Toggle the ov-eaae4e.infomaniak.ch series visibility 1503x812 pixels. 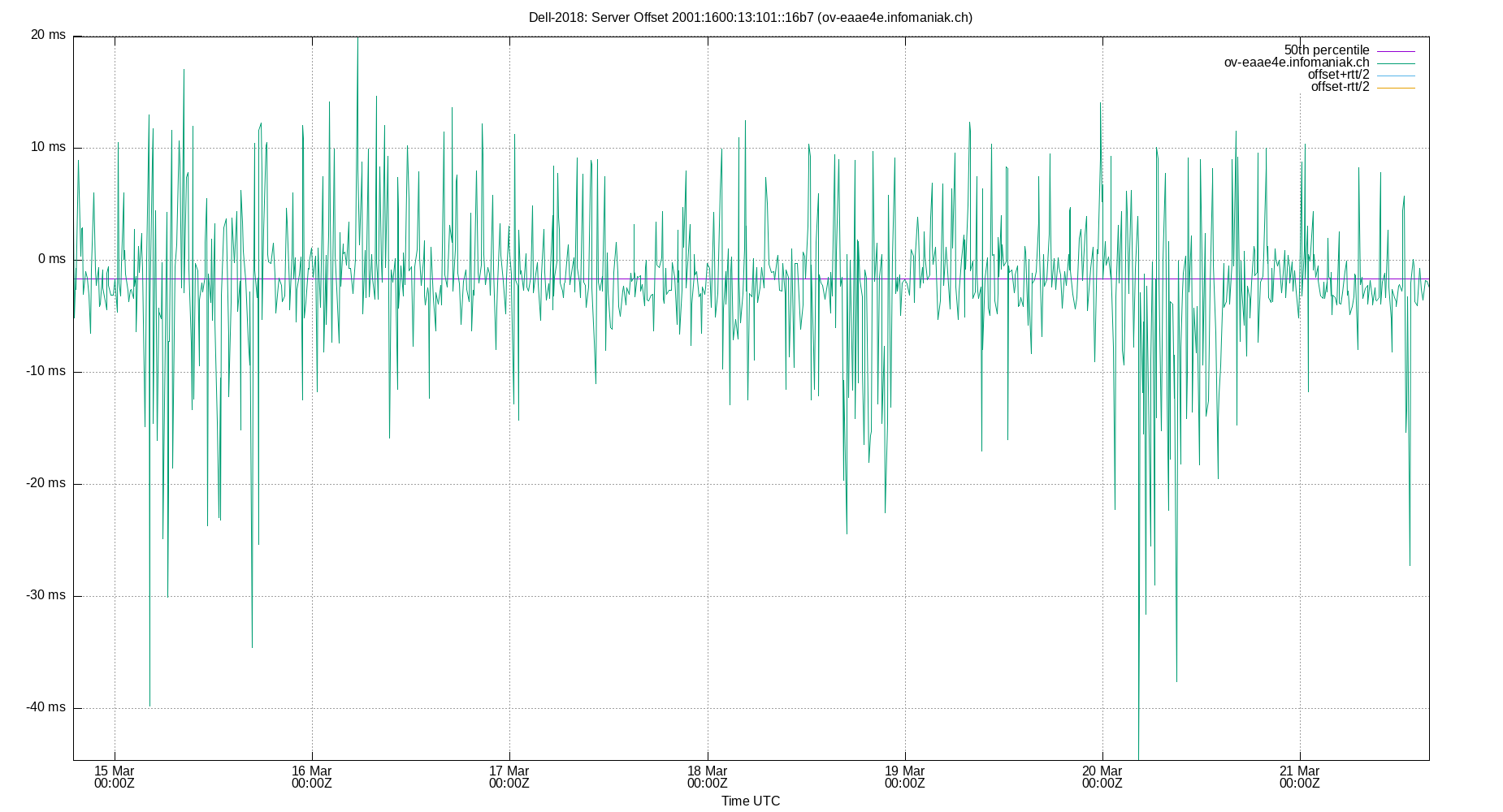click(1296, 62)
